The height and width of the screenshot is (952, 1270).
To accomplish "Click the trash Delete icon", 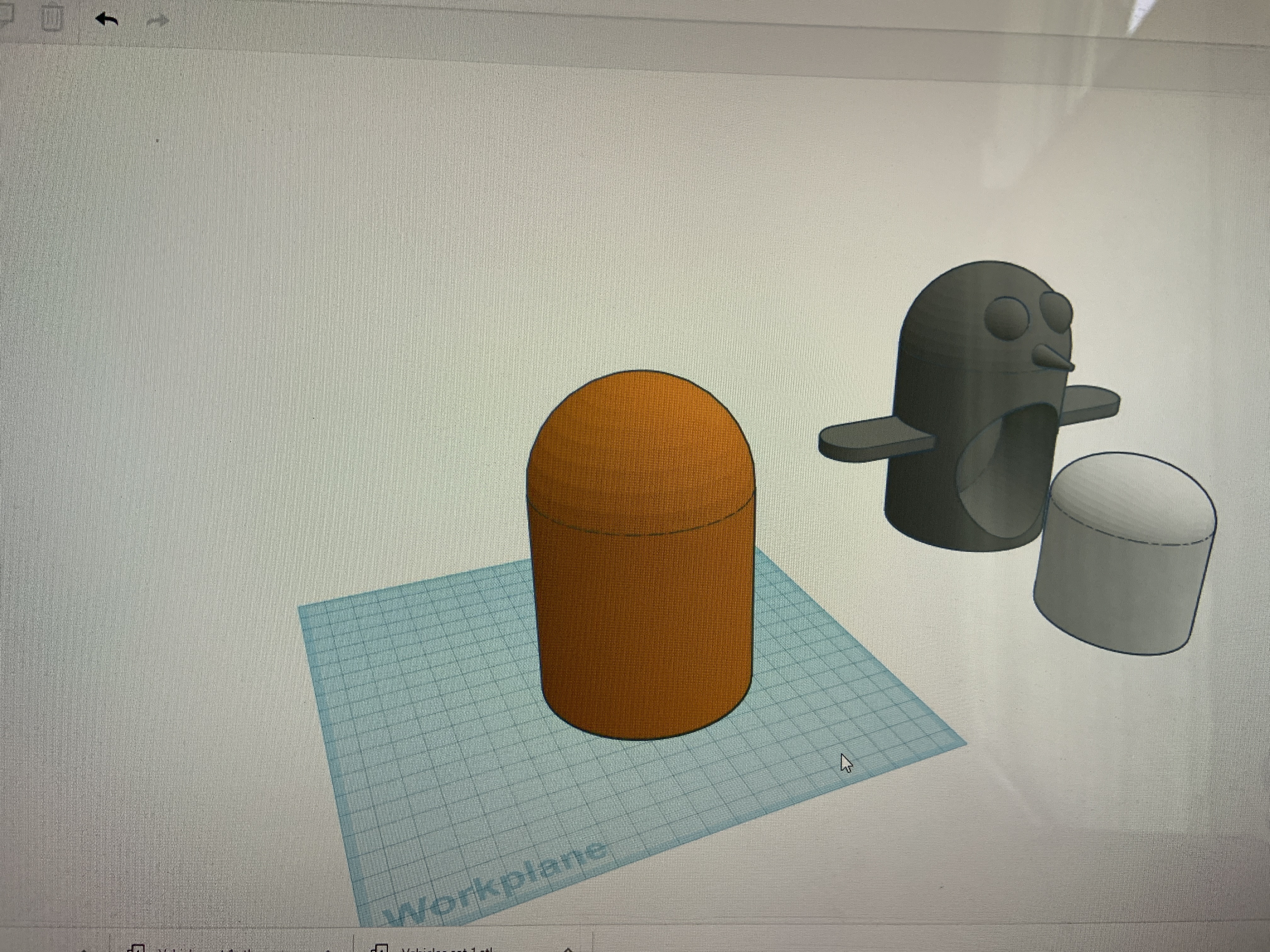I will [52, 18].
